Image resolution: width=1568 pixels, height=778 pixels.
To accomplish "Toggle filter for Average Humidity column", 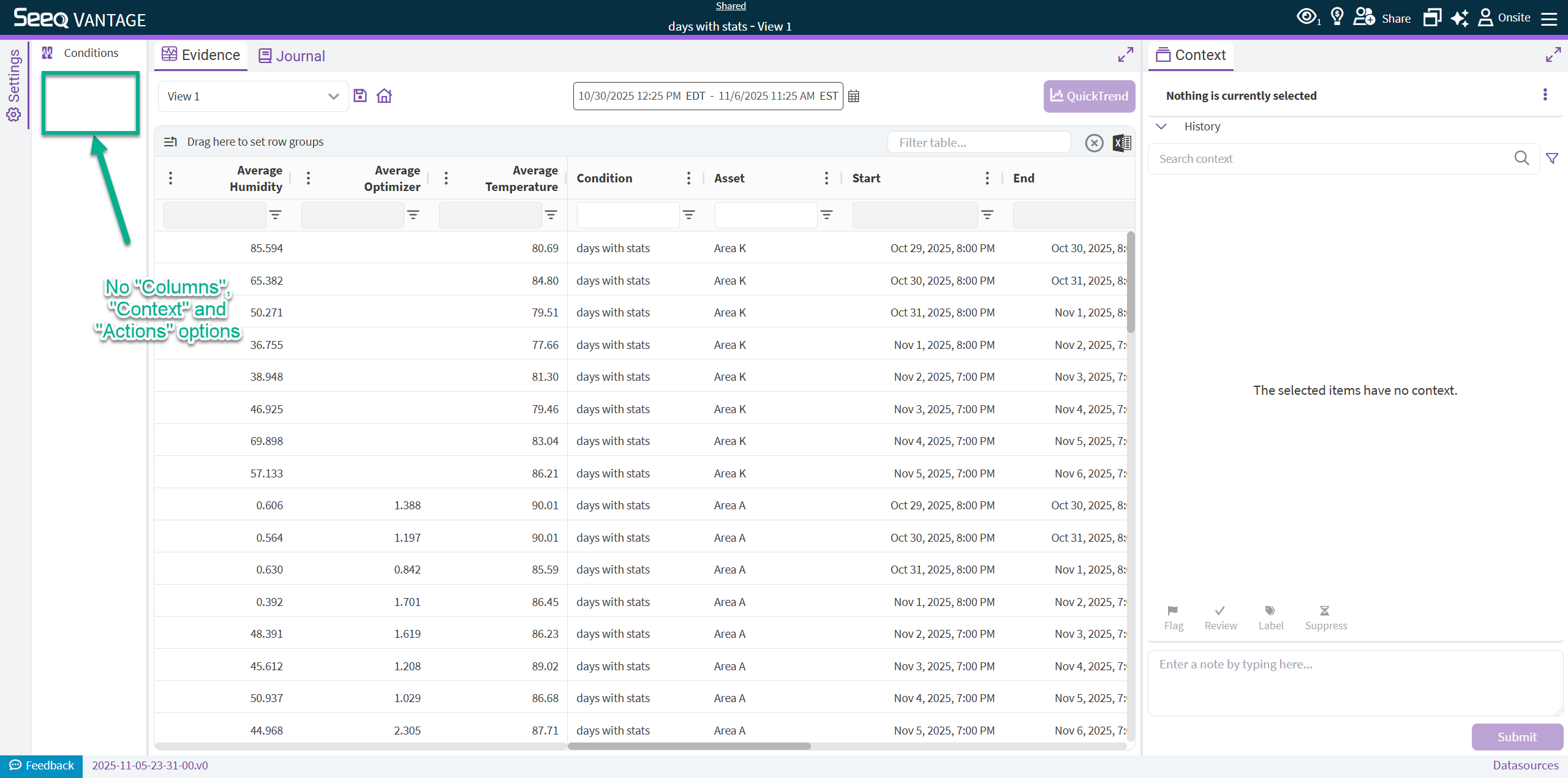I will [x=276, y=215].
